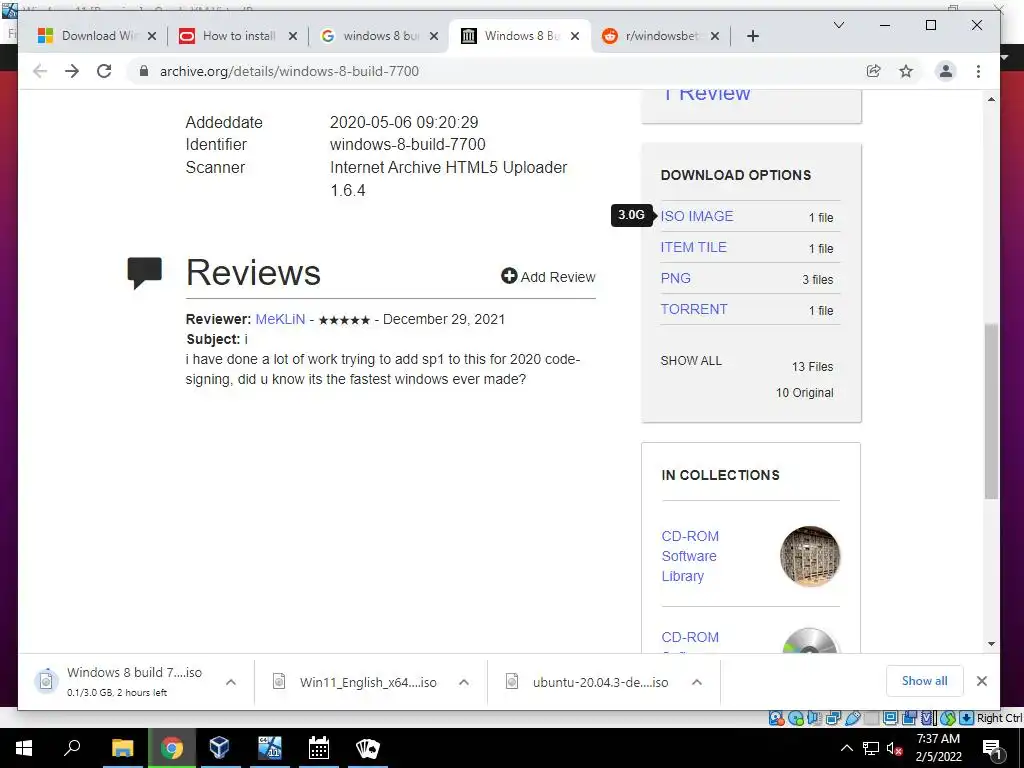Viewport: 1024px width, 768px height.
Task: Open the Windows Start menu
Action: coord(24,748)
